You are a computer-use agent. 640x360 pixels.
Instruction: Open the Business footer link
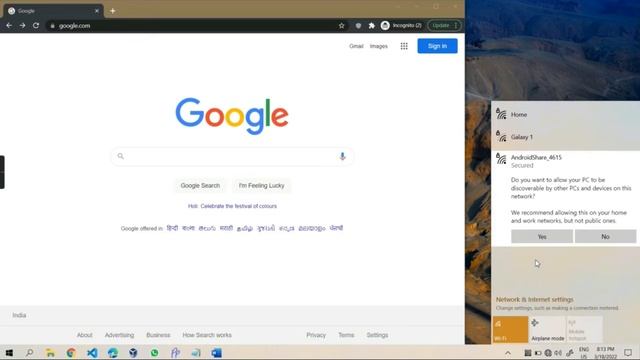pos(158,335)
